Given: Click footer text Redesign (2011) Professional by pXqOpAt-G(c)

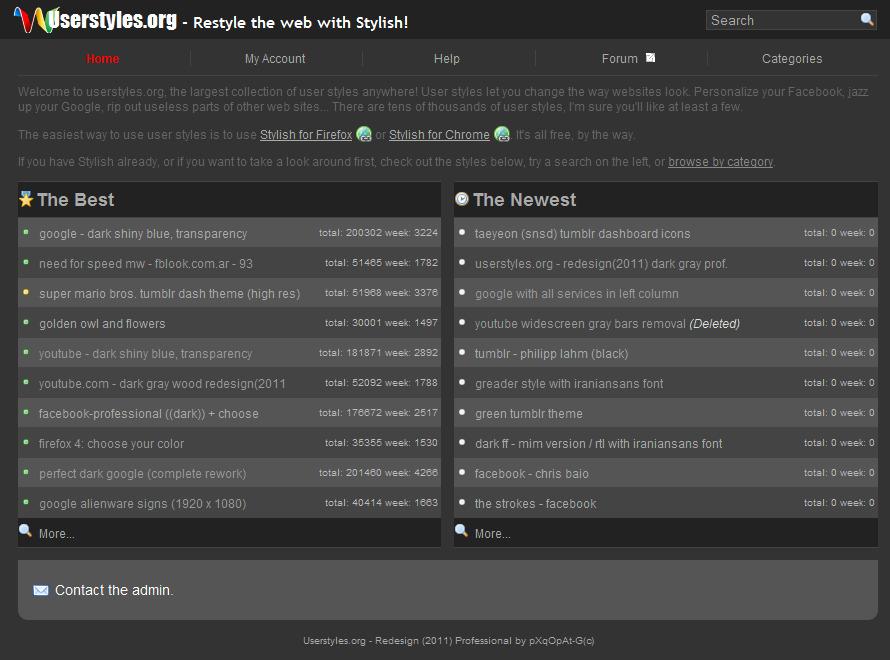Looking at the screenshot, I should point(485,641).
